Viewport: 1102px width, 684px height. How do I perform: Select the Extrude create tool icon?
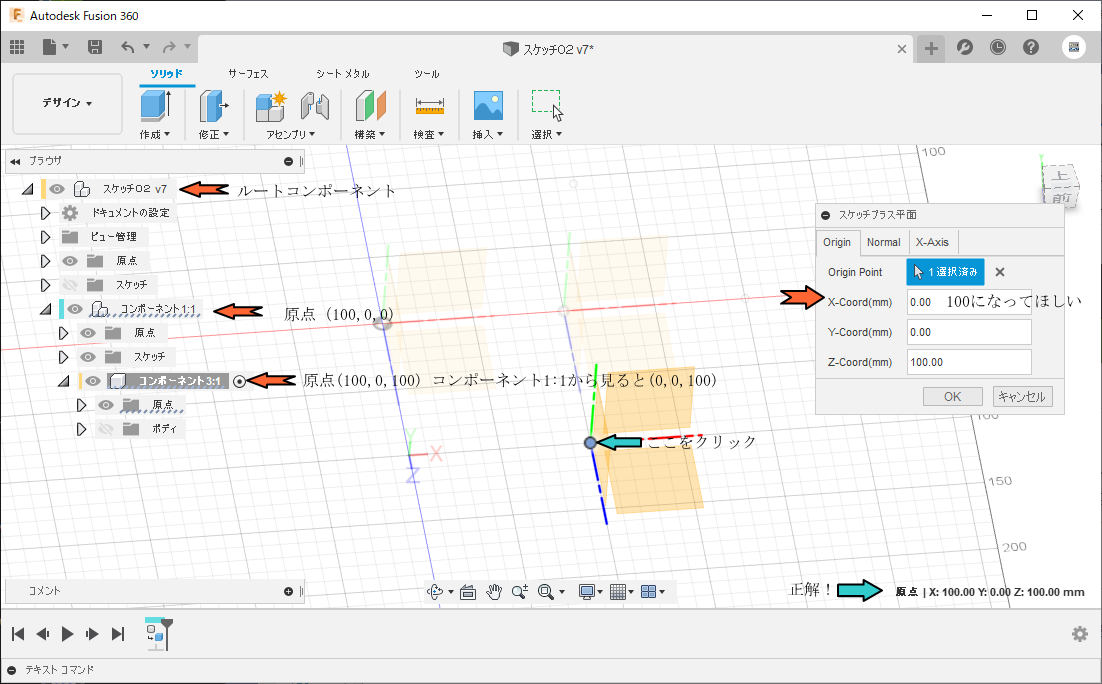155,106
